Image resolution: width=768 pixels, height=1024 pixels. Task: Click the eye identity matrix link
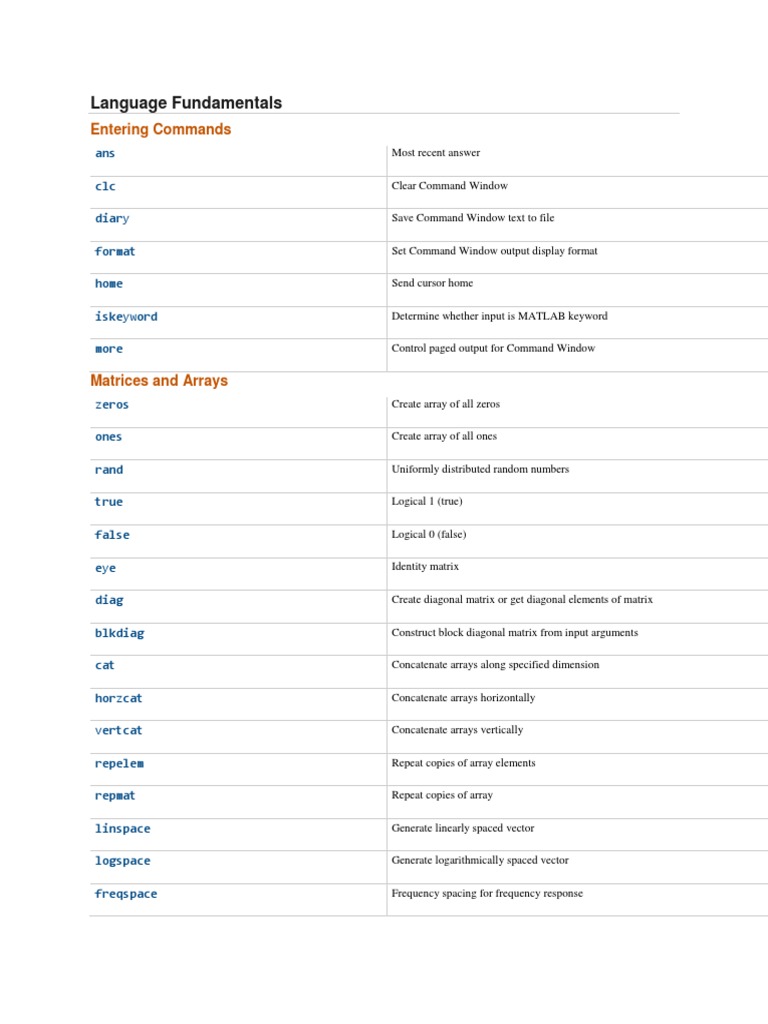(105, 568)
